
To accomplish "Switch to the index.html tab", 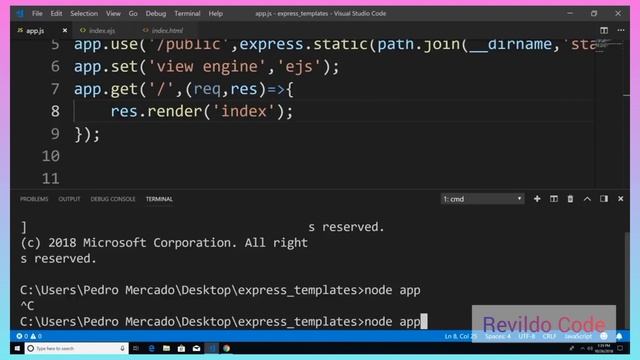I will pyautogui.click(x=167, y=31).
